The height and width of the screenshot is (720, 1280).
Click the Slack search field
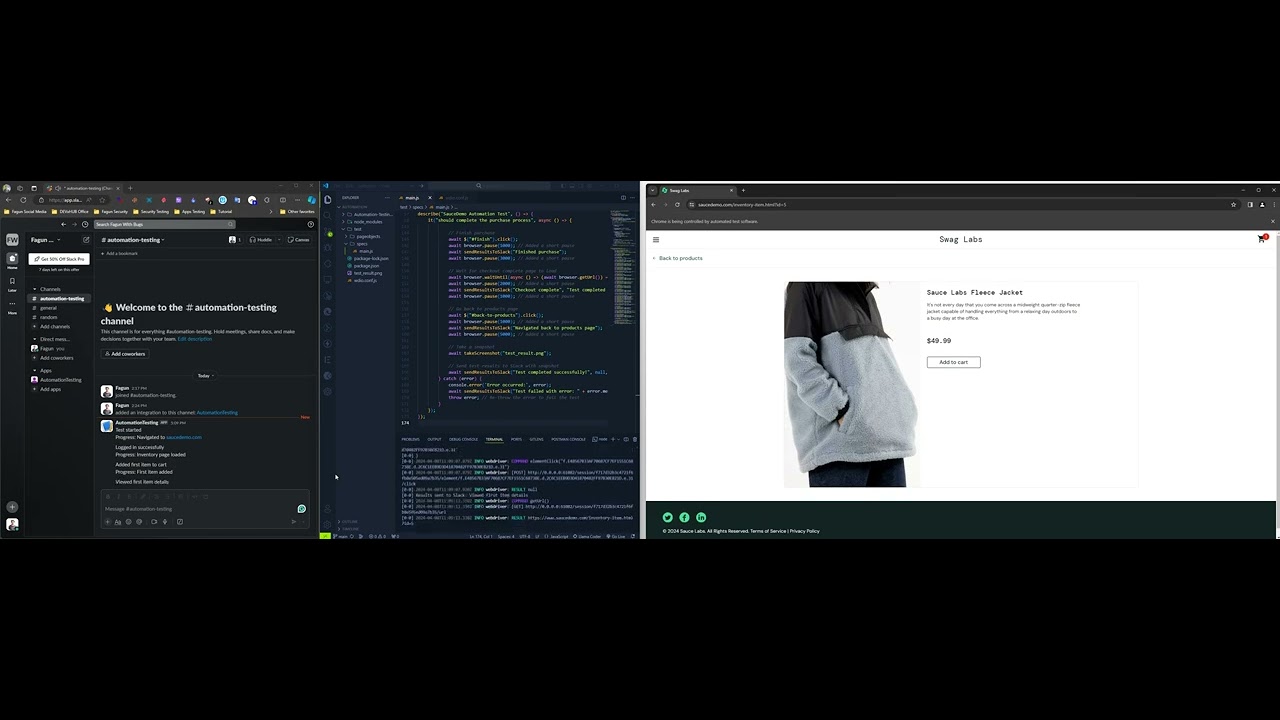pyautogui.click(x=165, y=224)
